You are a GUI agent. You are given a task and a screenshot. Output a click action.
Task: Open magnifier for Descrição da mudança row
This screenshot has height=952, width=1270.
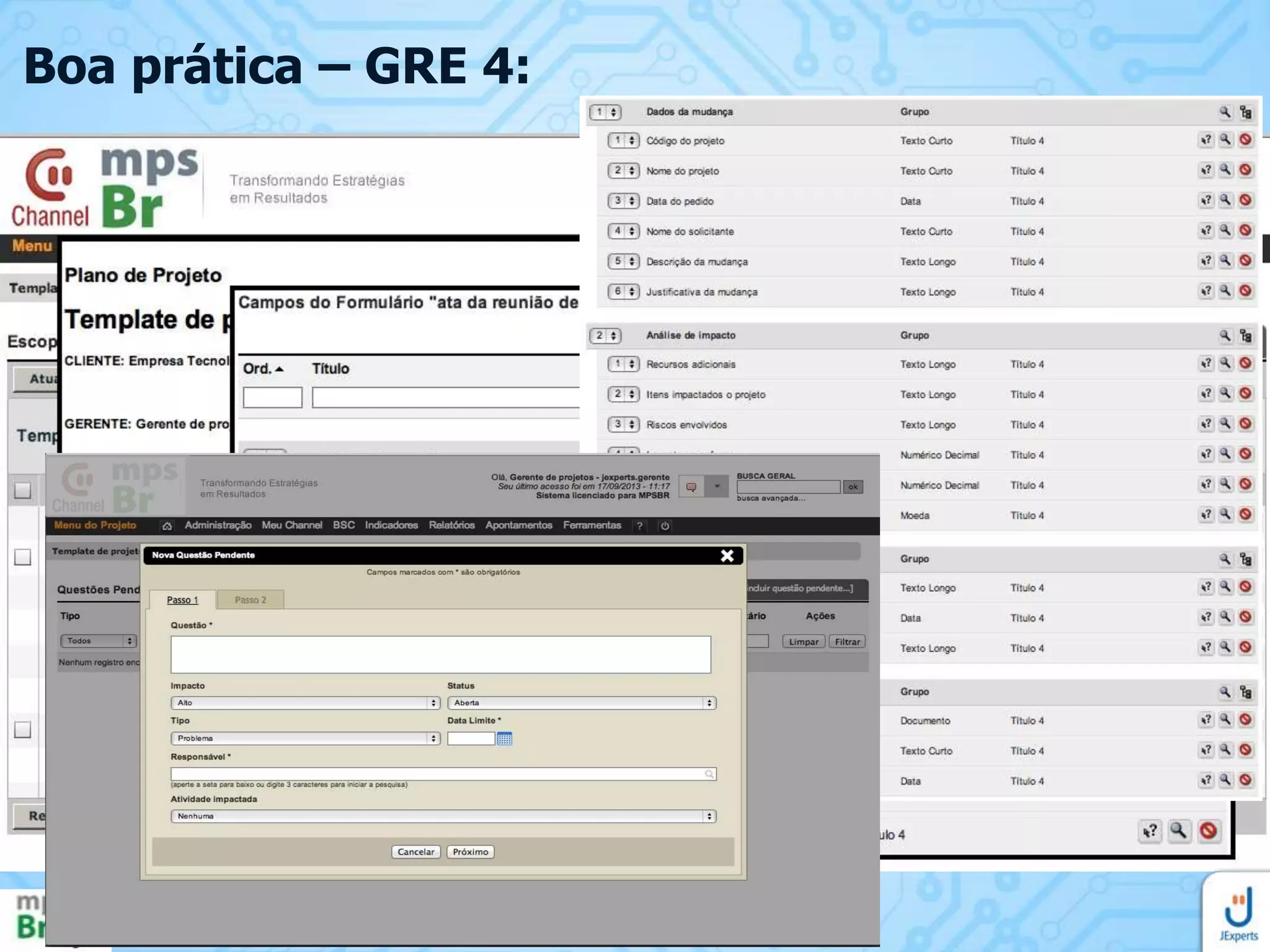(1225, 261)
